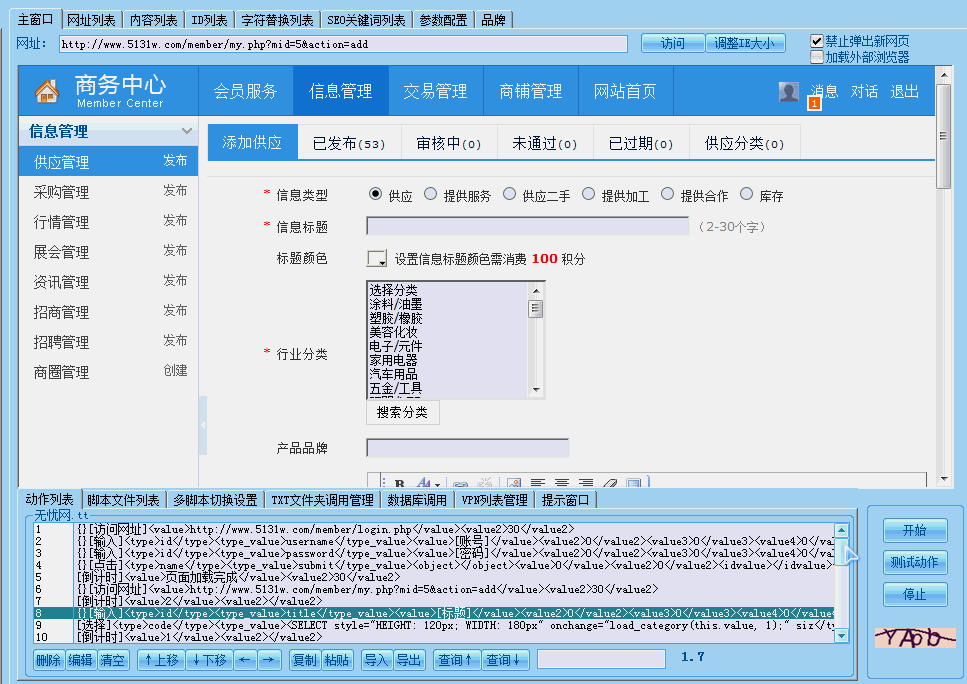Select the 提供服务 radio button

click(x=430, y=195)
